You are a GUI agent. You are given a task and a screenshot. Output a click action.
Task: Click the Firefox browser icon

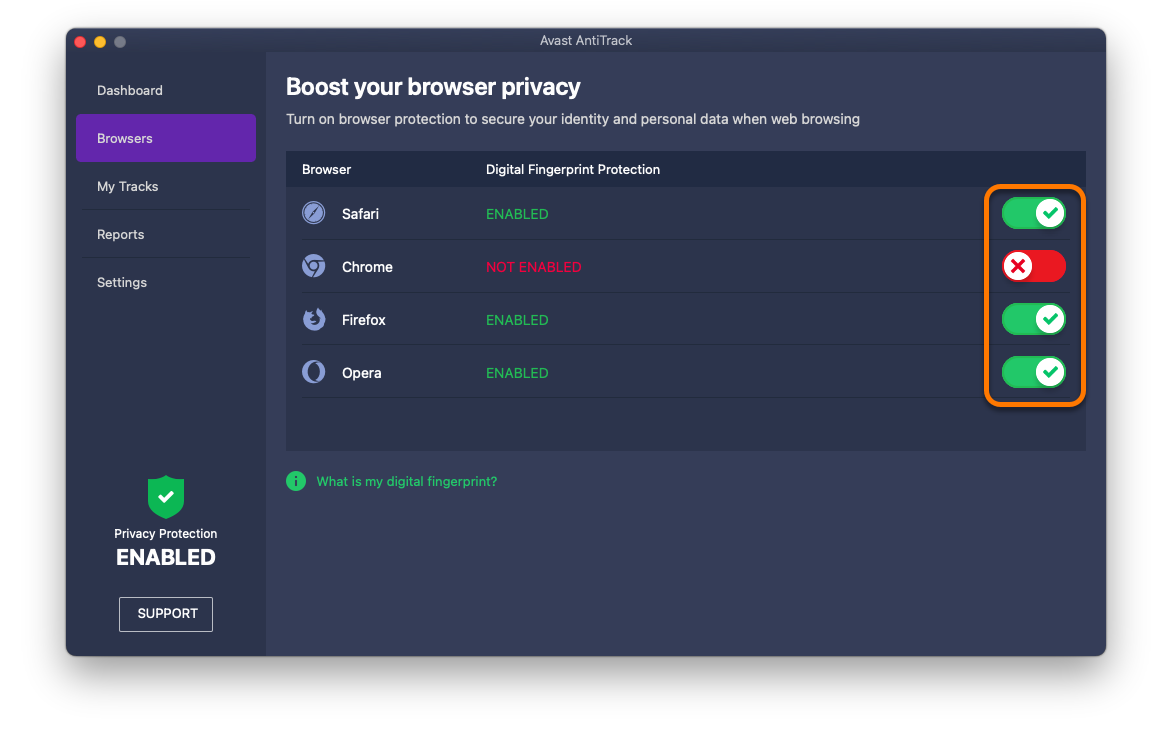click(314, 319)
